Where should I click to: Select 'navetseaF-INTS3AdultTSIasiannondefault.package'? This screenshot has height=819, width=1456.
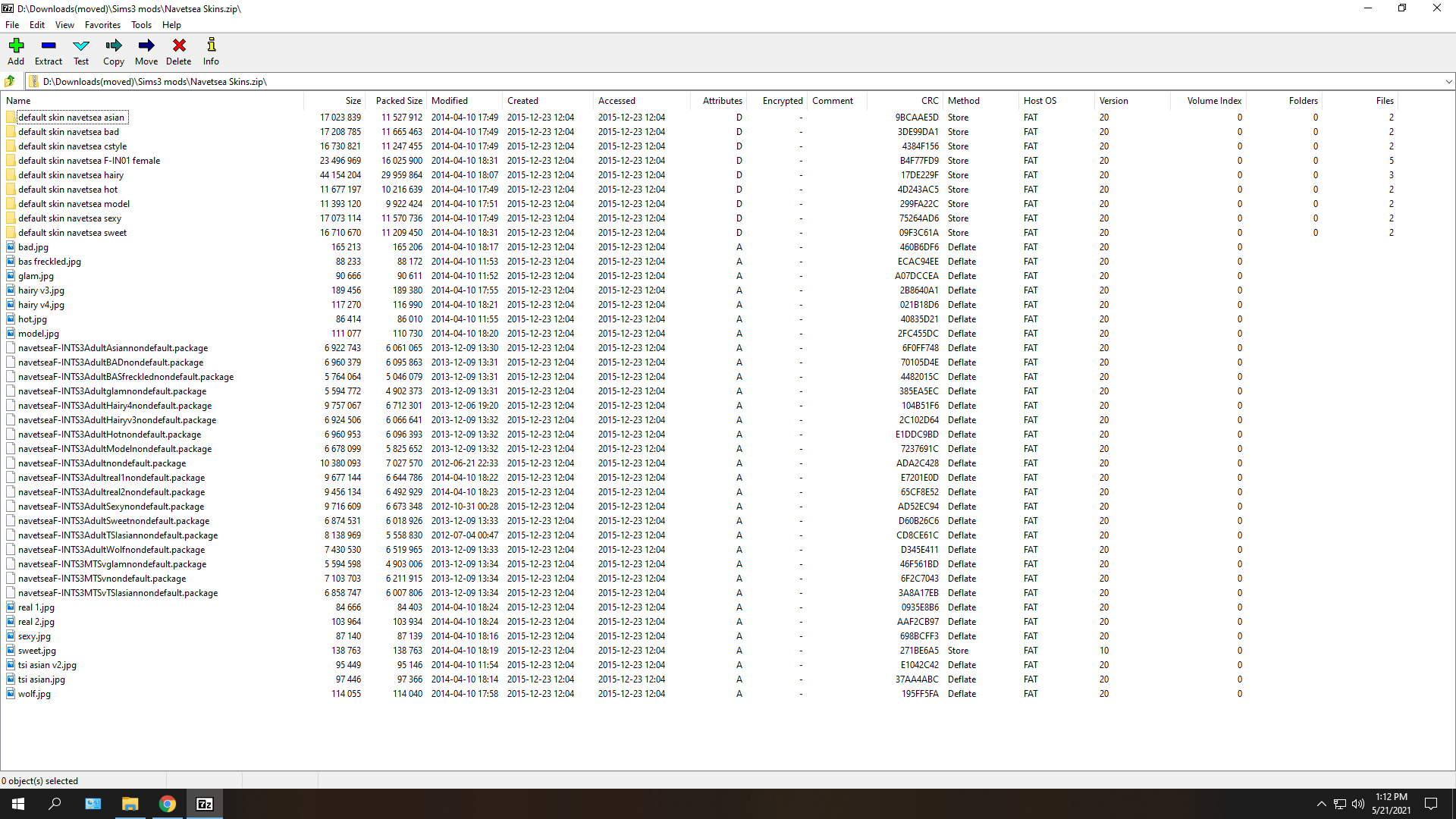pyautogui.click(x=118, y=535)
